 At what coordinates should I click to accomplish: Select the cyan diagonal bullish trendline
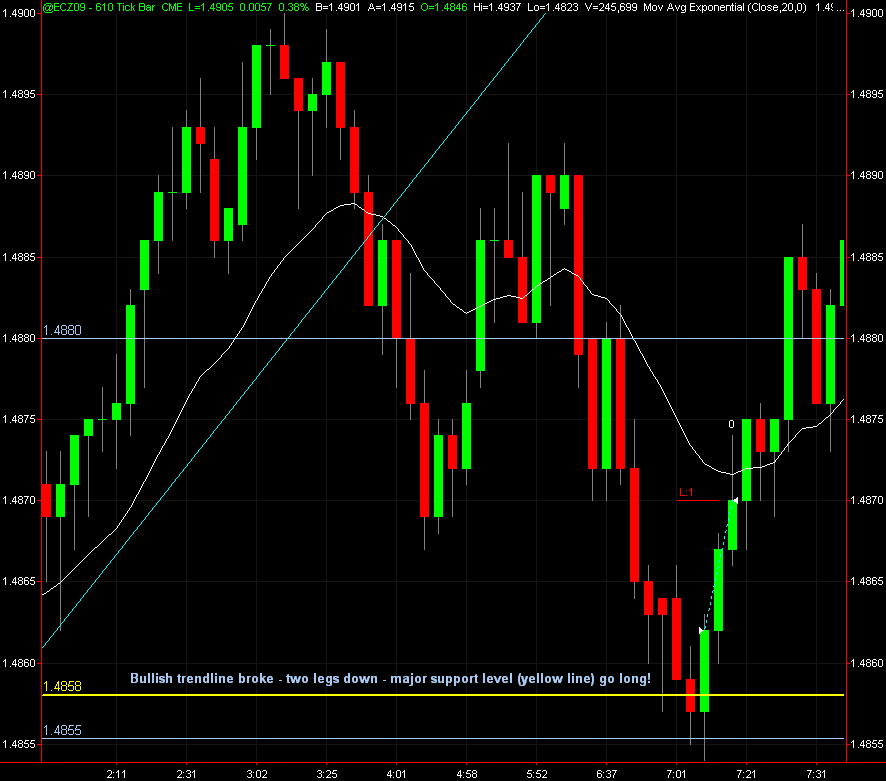[294, 329]
